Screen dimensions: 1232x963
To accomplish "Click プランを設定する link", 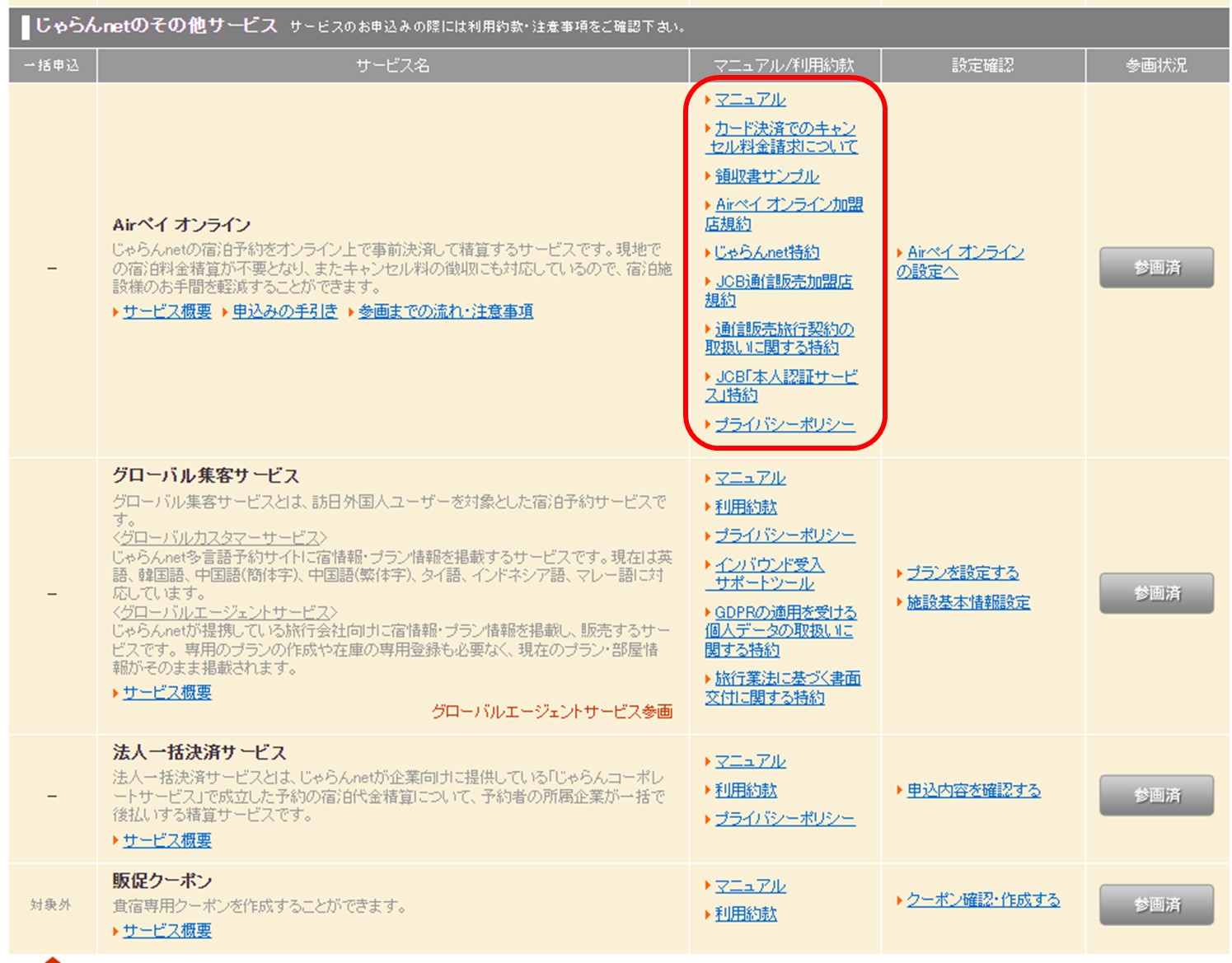I will (x=963, y=573).
